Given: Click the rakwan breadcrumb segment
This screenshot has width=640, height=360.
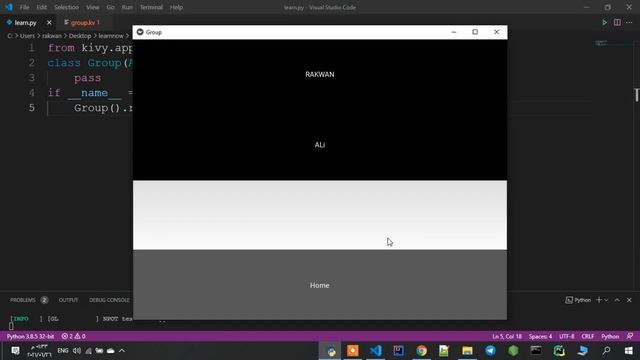Looking at the screenshot, I should (52, 36).
